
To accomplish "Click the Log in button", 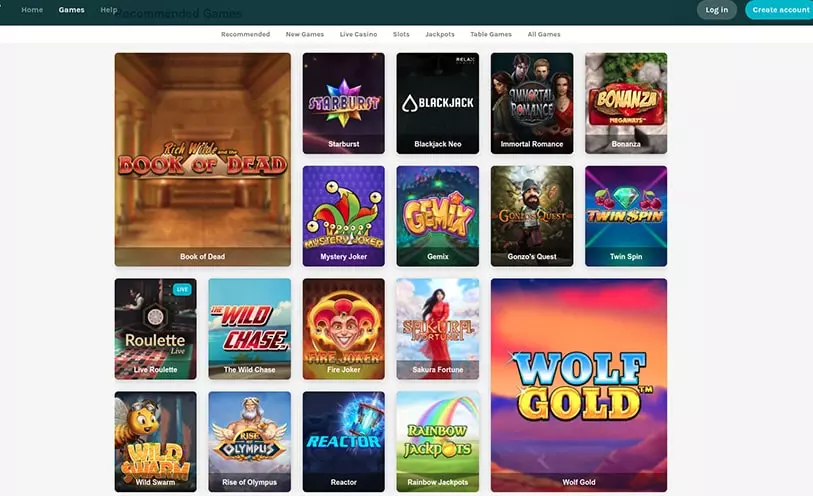I will (717, 10).
